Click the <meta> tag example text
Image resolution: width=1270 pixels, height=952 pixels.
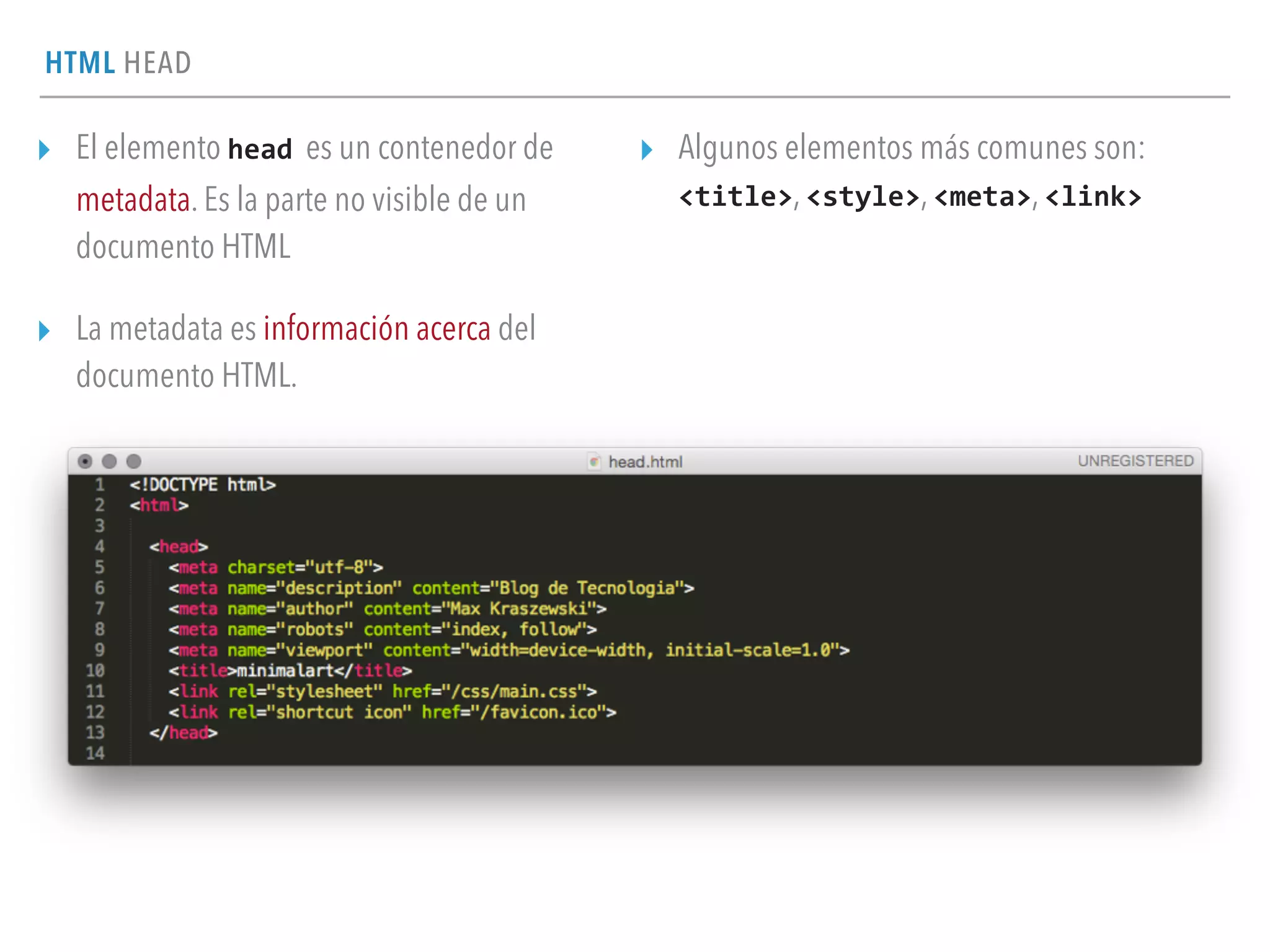pos(983,197)
